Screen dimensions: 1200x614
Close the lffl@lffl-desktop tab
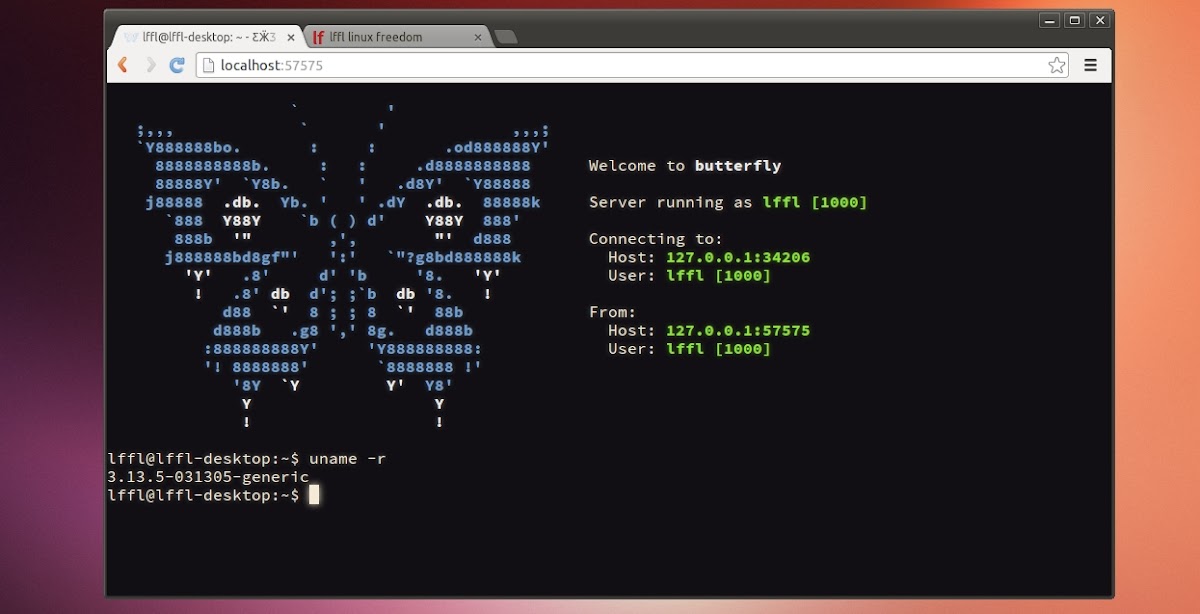tap(291, 37)
